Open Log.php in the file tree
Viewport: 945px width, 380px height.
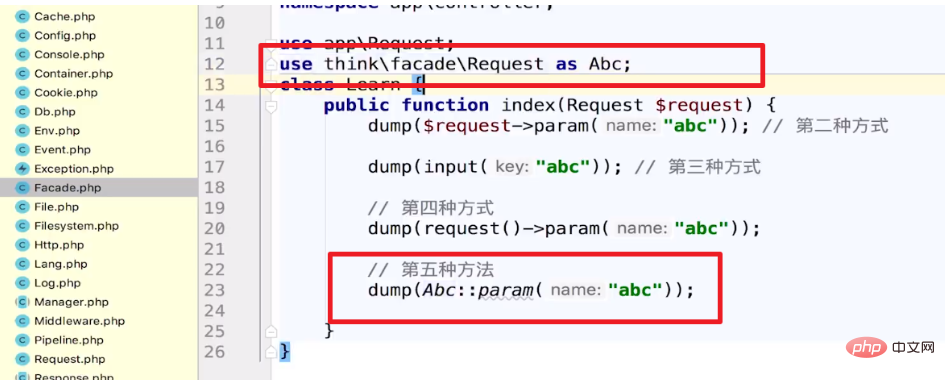coord(57,283)
